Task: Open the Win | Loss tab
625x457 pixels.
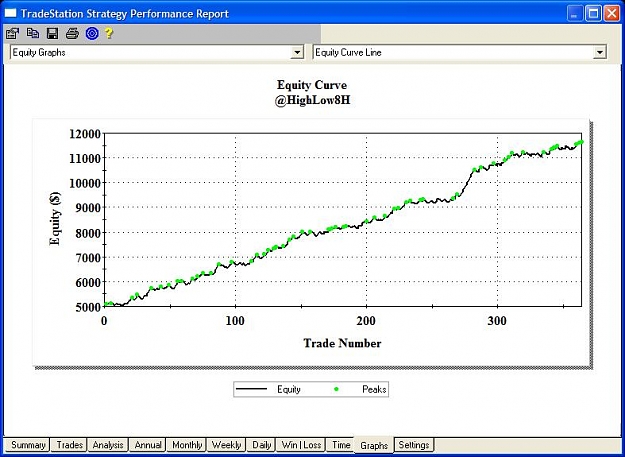Action: pyautogui.click(x=301, y=445)
